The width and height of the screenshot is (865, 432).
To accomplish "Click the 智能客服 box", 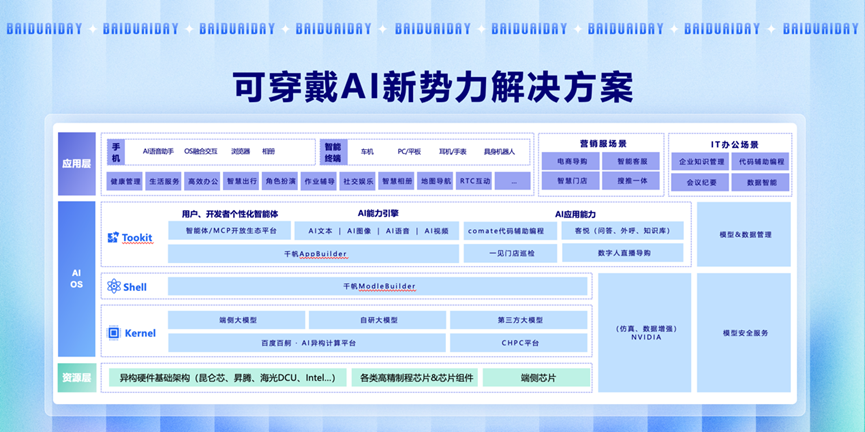I will coord(631,162).
